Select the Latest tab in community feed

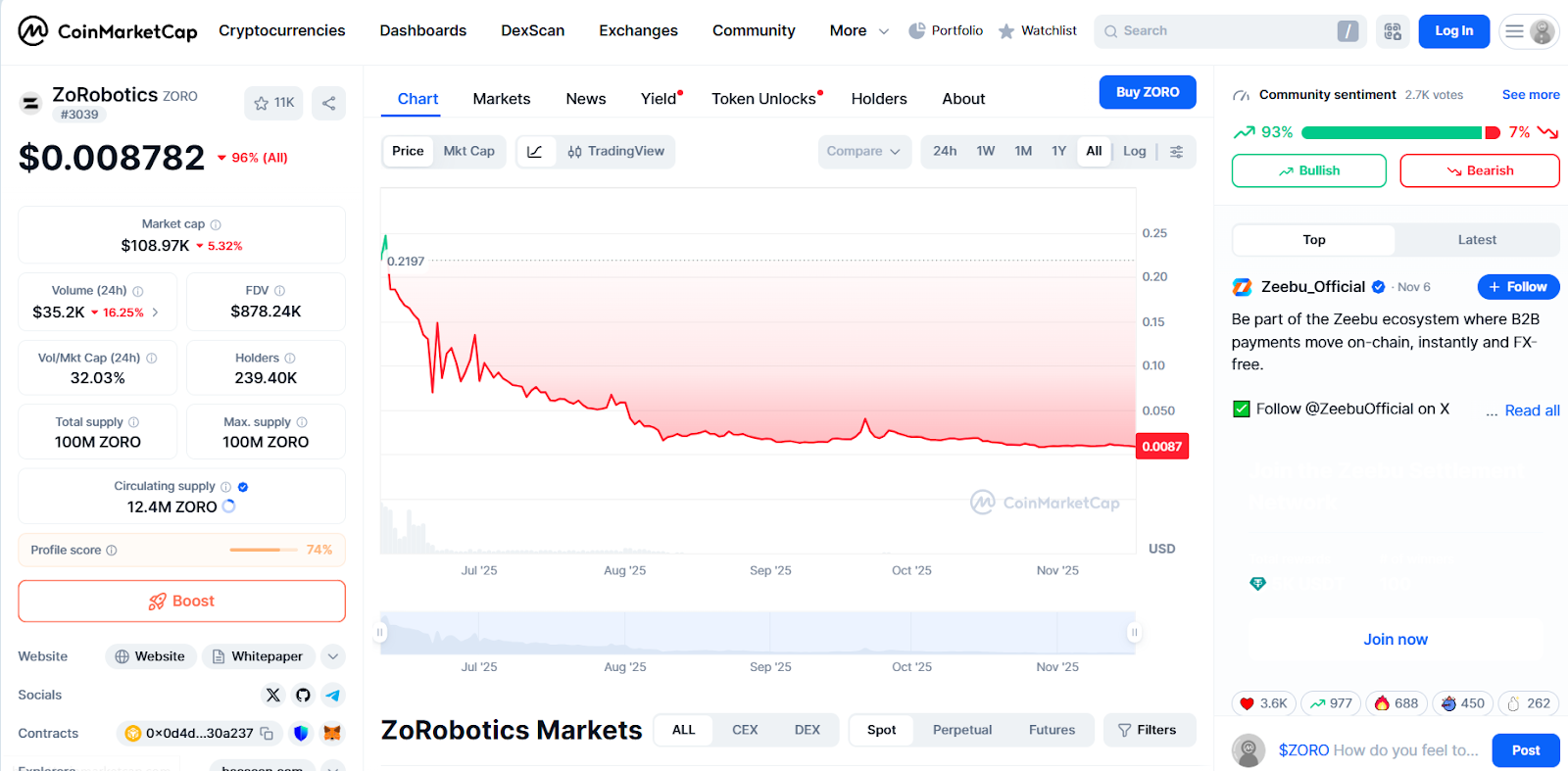click(x=1476, y=240)
